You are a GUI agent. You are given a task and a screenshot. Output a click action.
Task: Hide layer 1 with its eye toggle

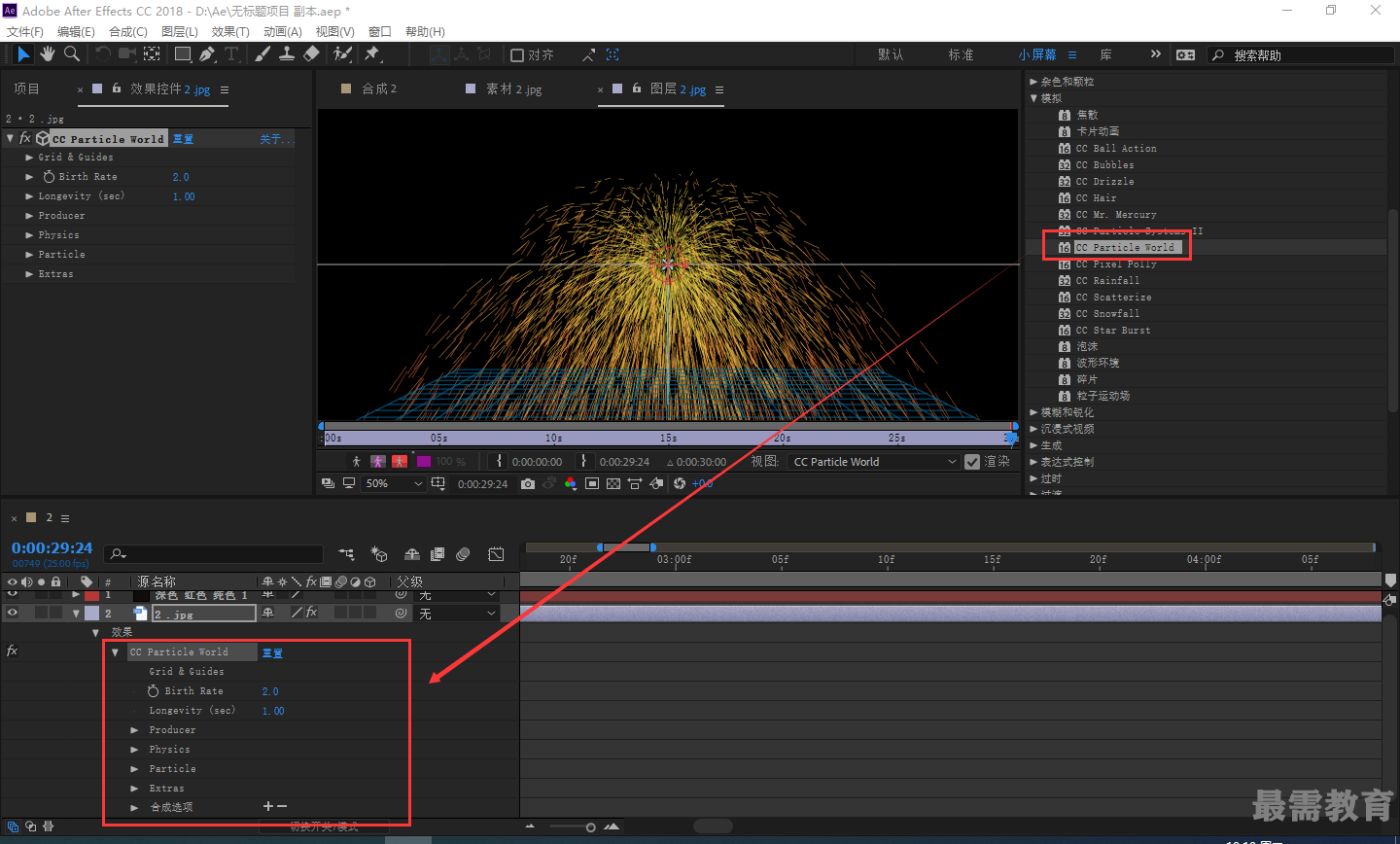tap(13, 594)
